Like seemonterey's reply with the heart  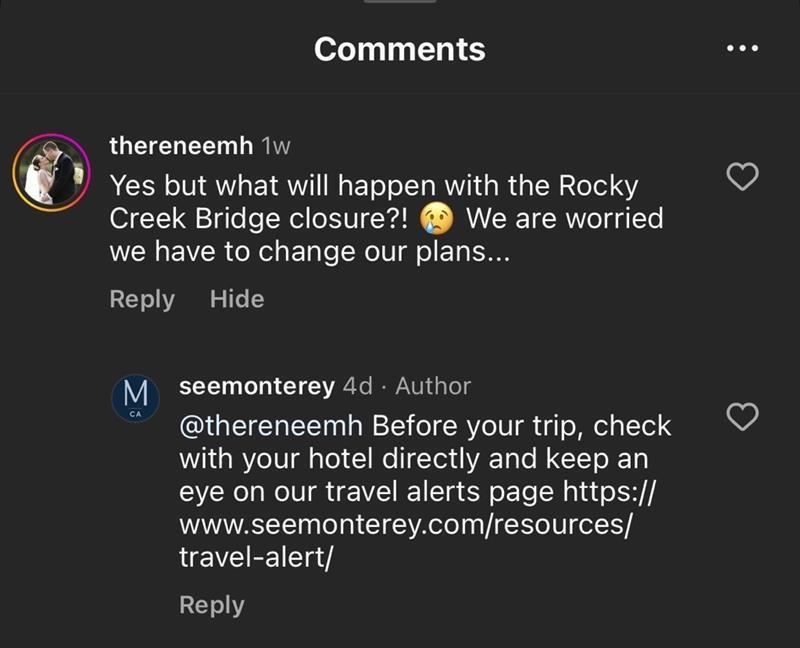pyautogui.click(x=742, y=416)
